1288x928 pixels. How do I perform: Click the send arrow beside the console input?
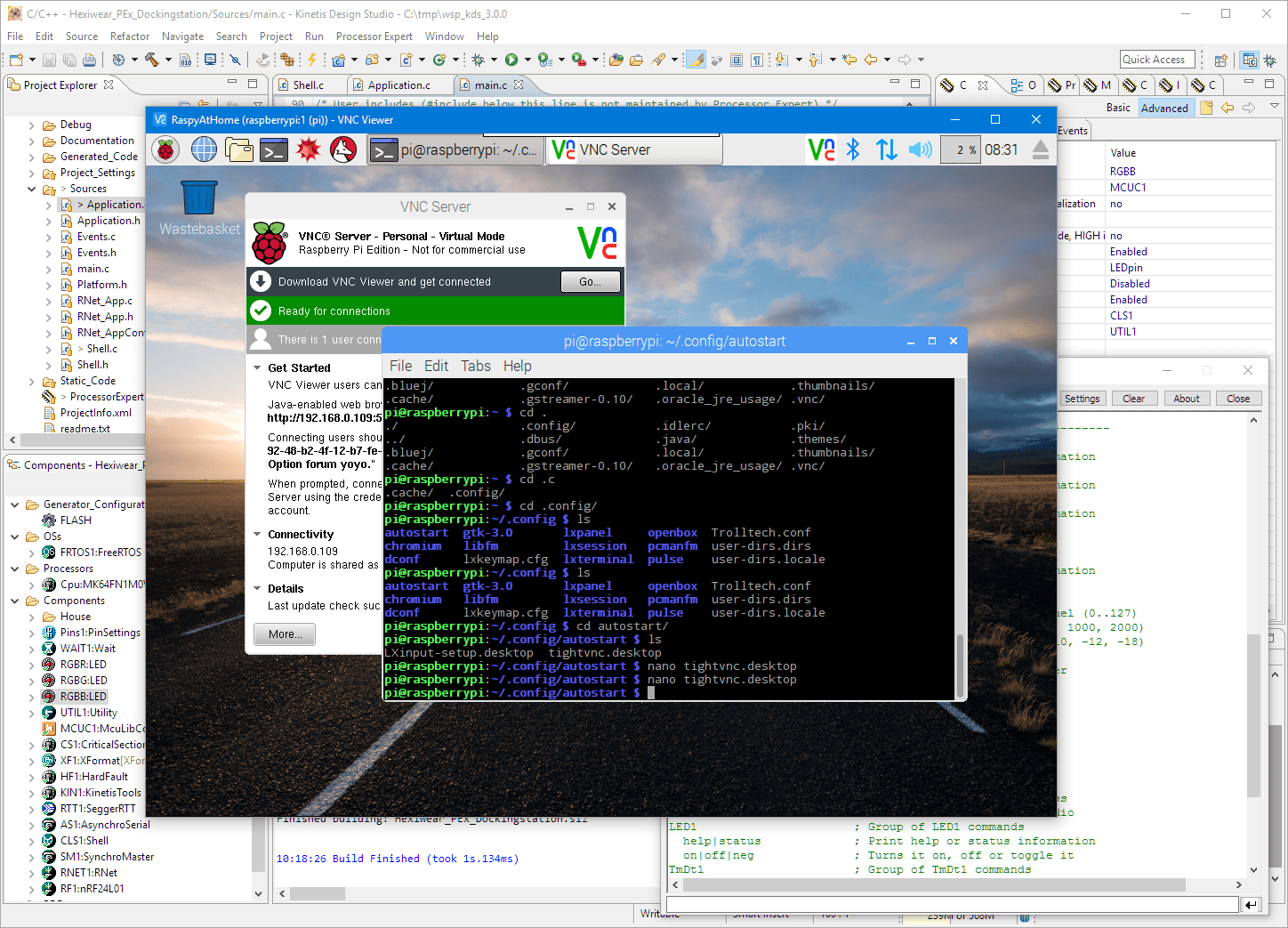(x=1252, y=905)
